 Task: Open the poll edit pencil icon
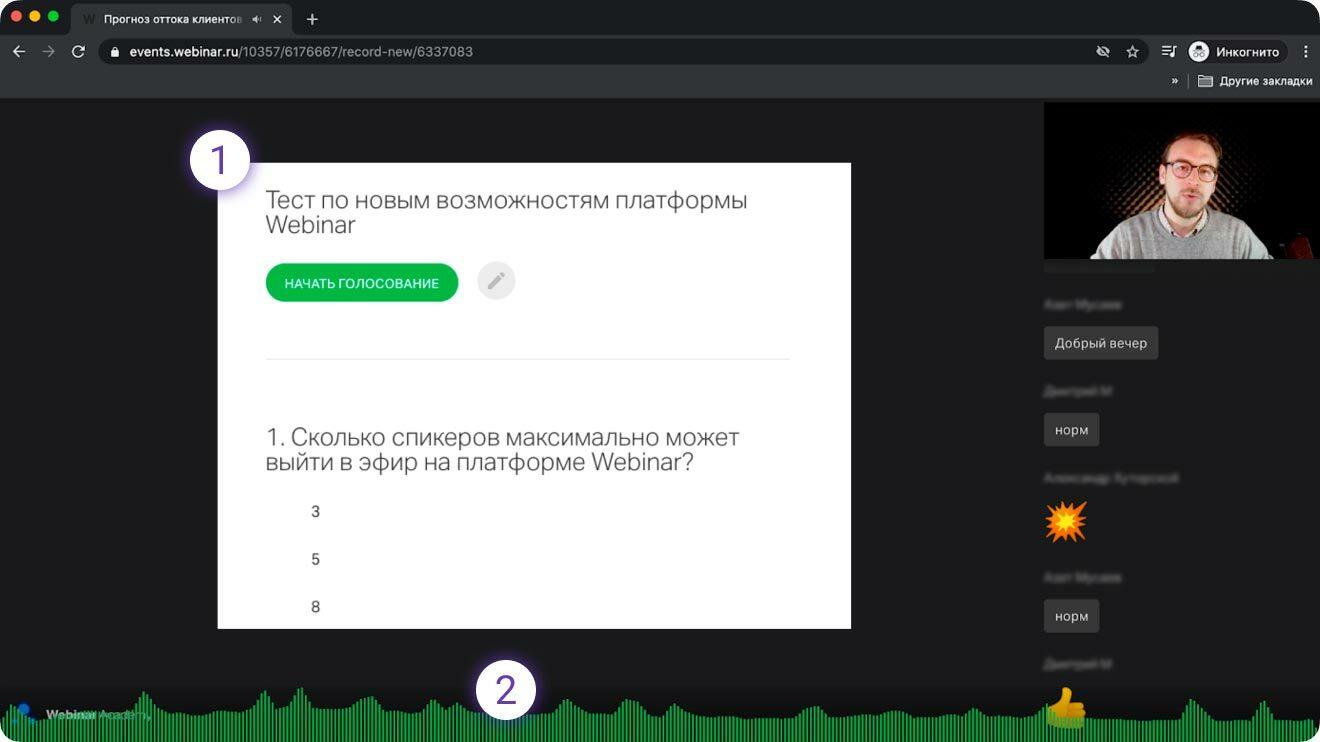pos(496,281)
